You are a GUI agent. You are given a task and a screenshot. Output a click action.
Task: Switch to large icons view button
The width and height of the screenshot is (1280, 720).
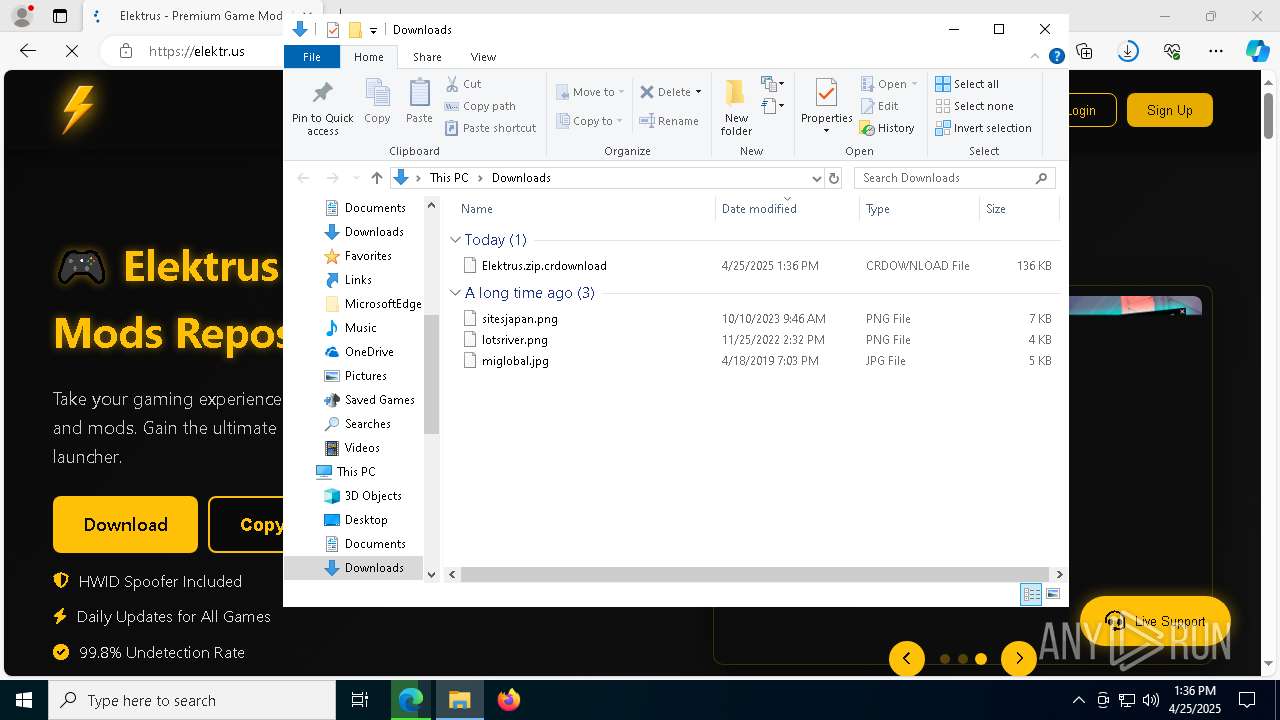1053,594
